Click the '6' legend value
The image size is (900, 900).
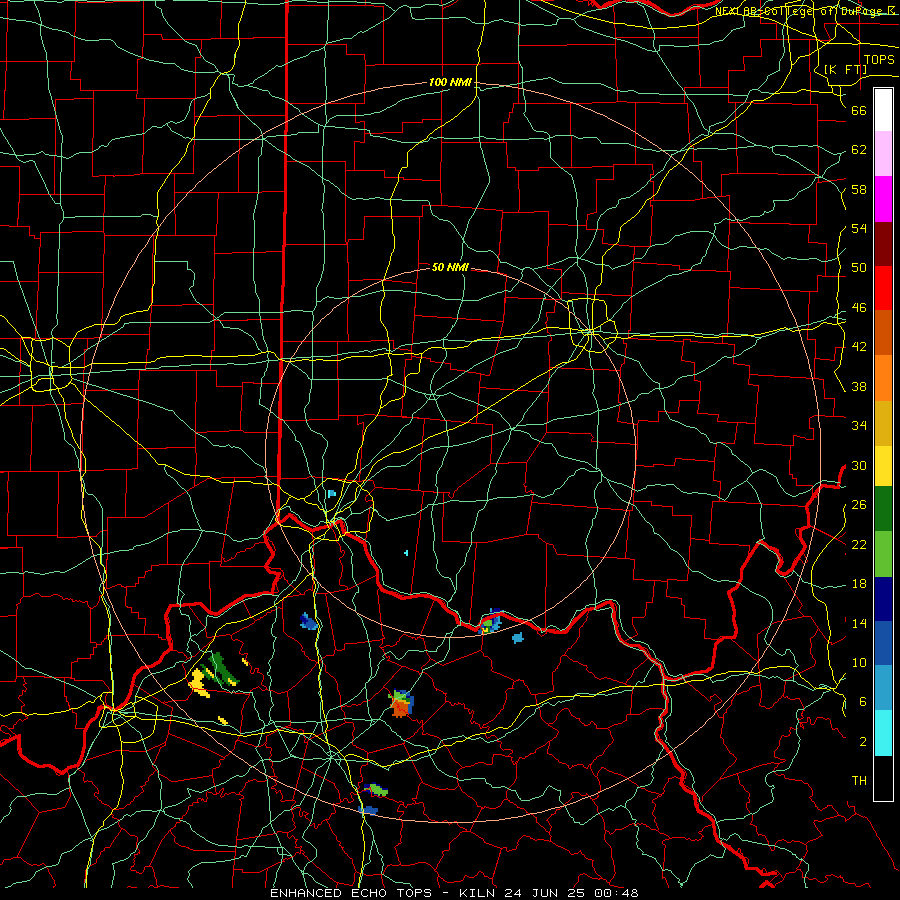tap(862, 703)
